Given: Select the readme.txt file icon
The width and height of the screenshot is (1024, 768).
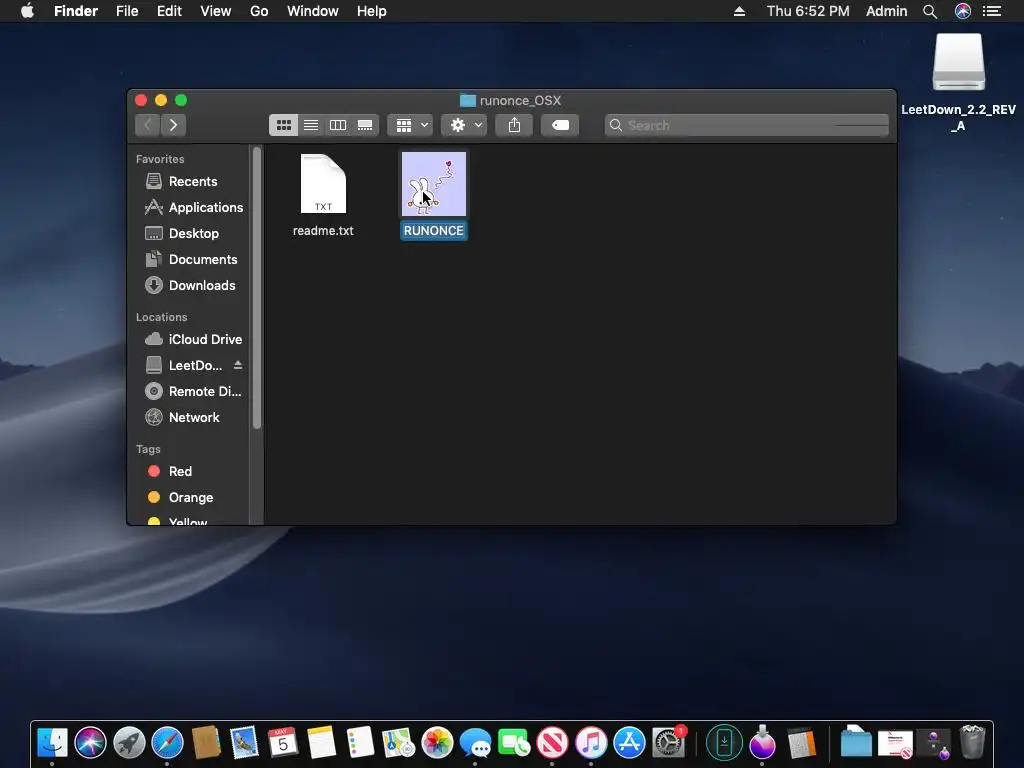Looking at the screenshot, I should 323,184.
